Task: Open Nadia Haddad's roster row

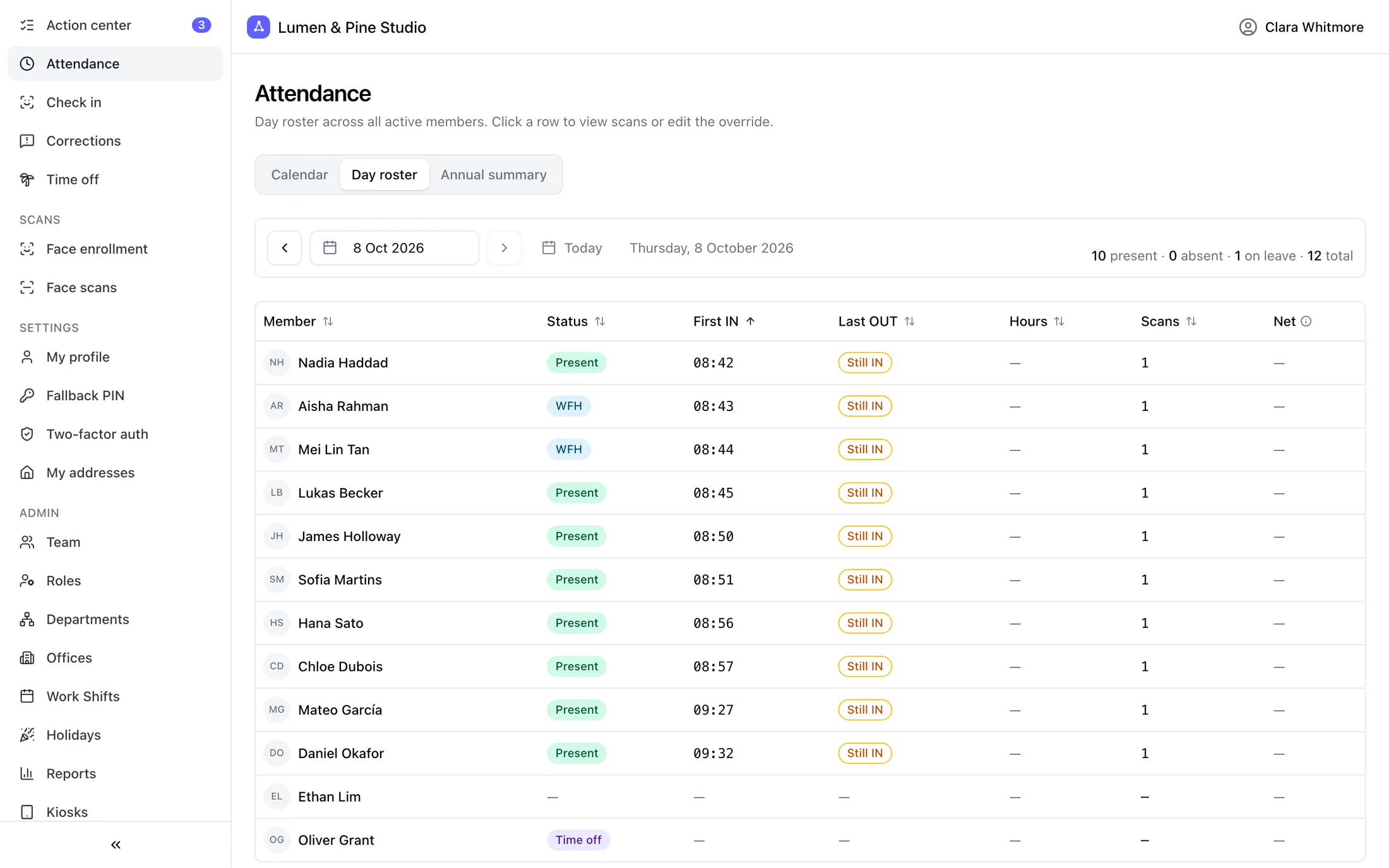Action: pos(810,362)
